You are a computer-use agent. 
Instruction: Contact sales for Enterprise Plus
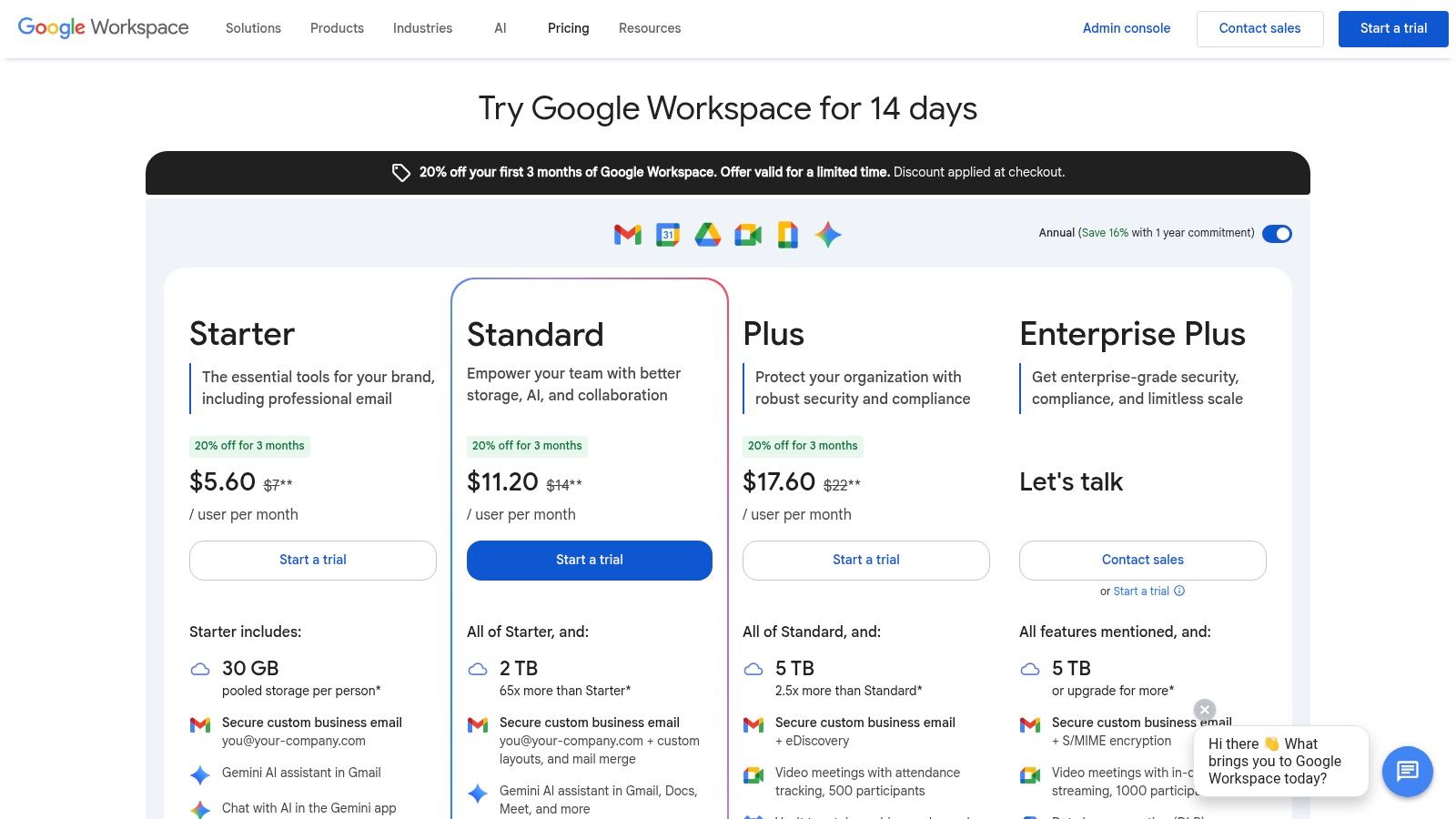1142,560
